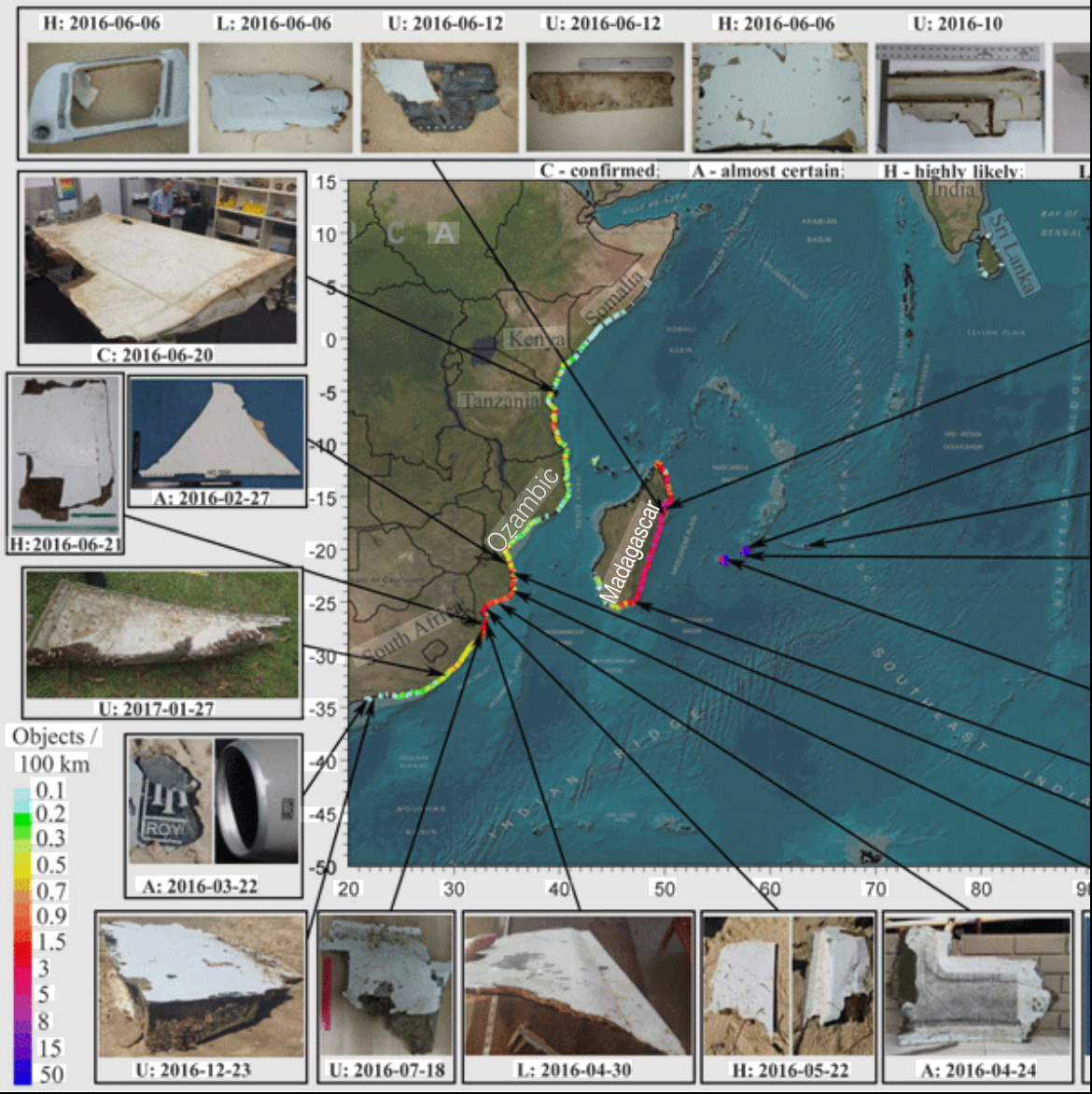This screenshot has height=1094, width=1092.
Task: Click the 'L: 2016-04-30' caption text
Action: [x=574, y=1071]
